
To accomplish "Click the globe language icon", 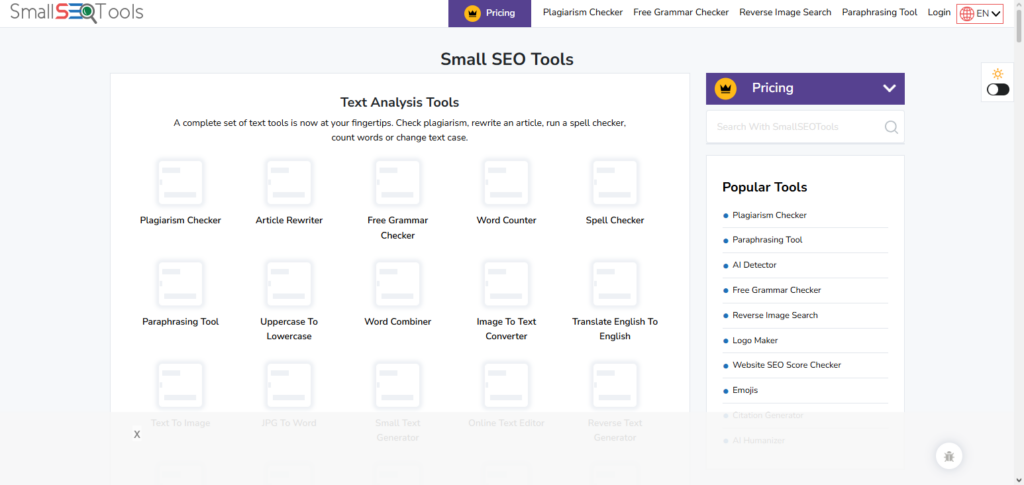I will point(967,14).
